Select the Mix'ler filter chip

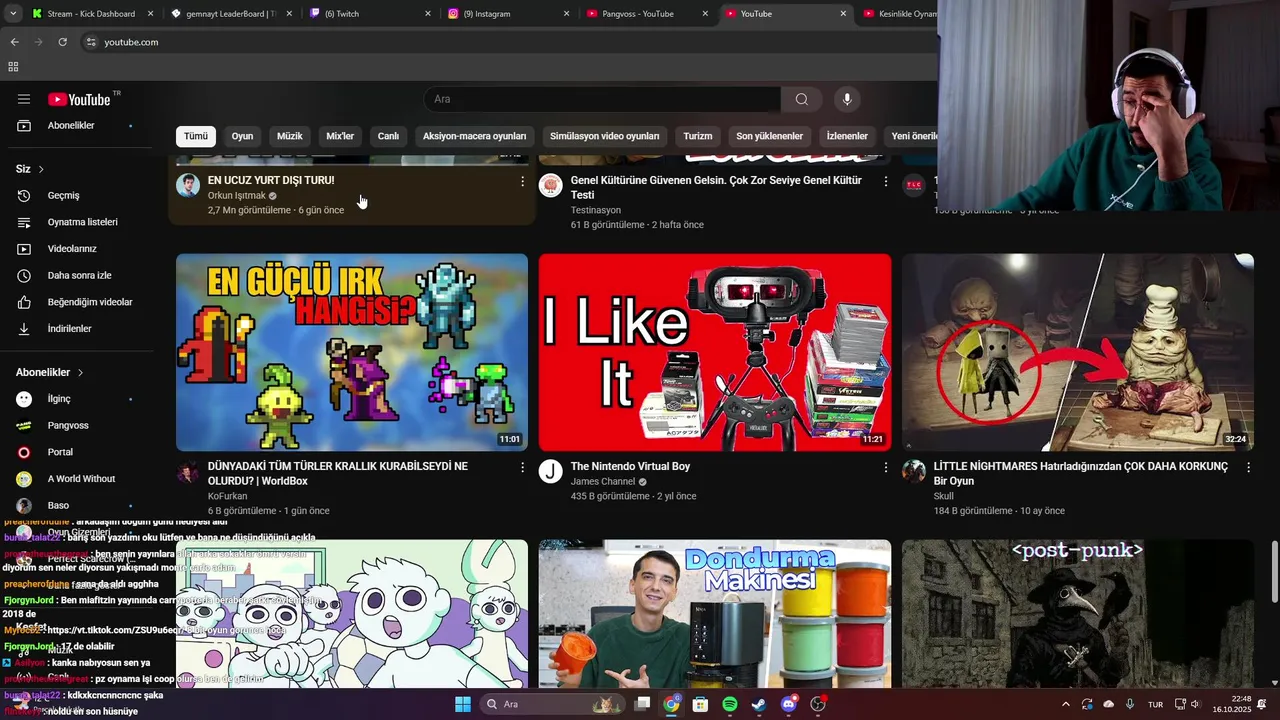[340, 136]
